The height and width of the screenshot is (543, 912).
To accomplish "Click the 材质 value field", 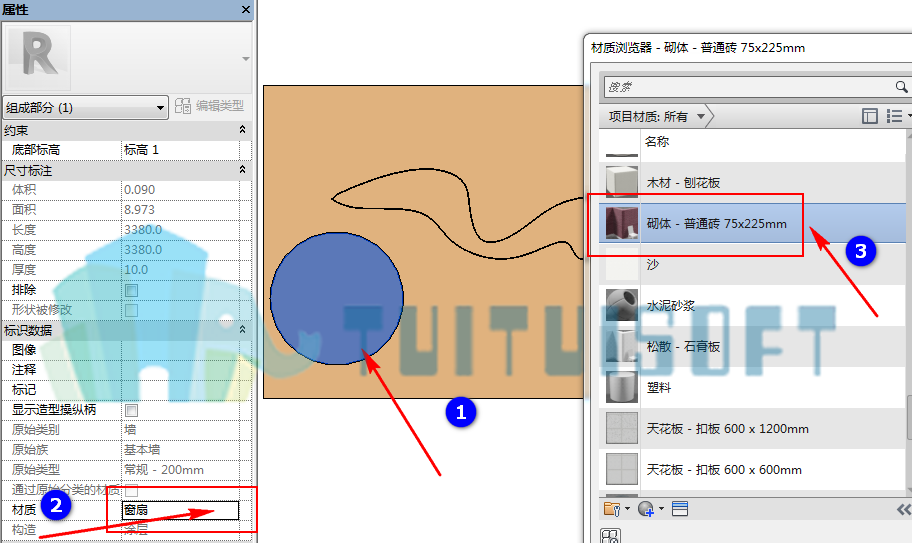I will 180,510.
